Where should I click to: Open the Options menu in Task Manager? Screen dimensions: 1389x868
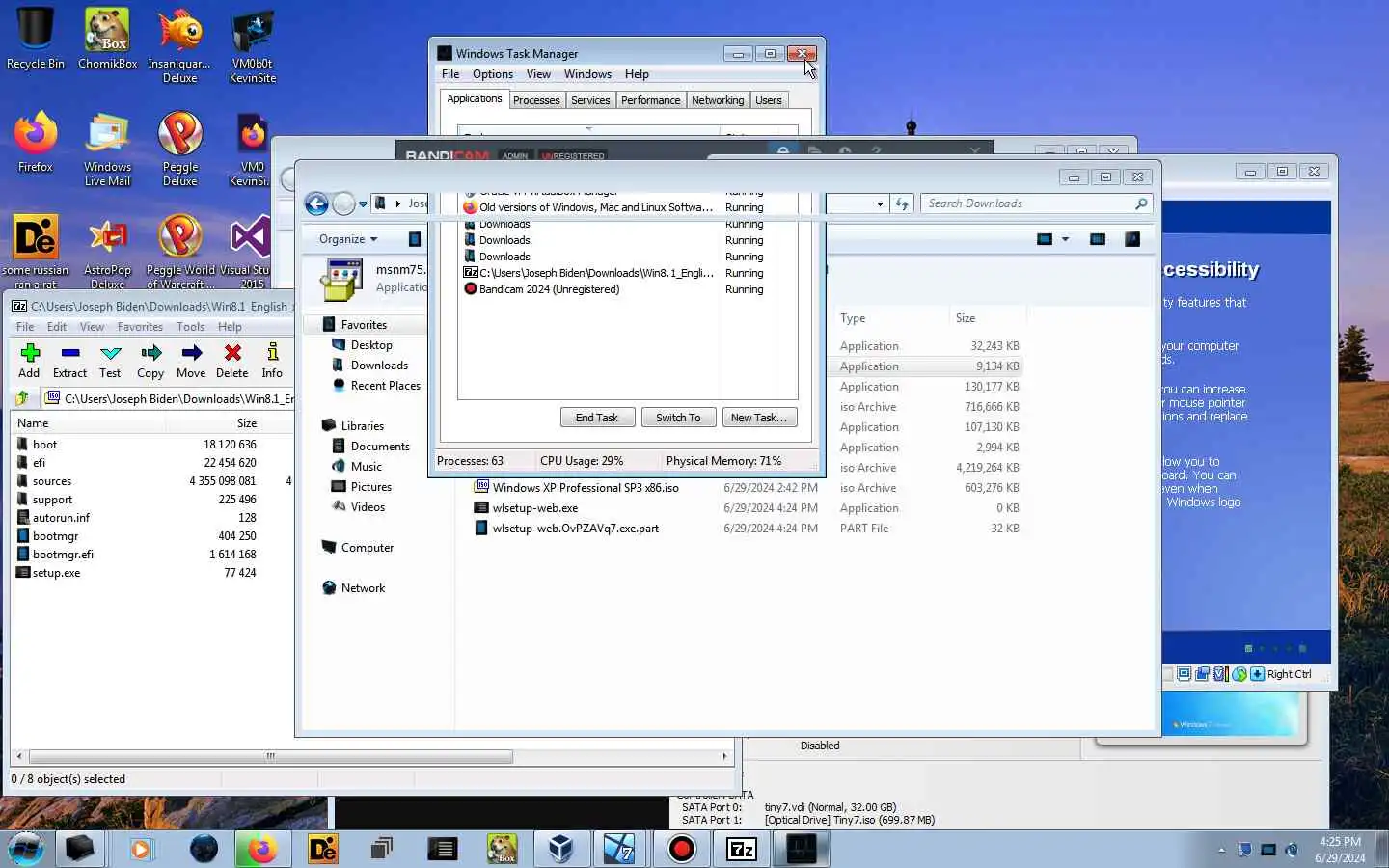pyautogui.click(x=493, y=74)
